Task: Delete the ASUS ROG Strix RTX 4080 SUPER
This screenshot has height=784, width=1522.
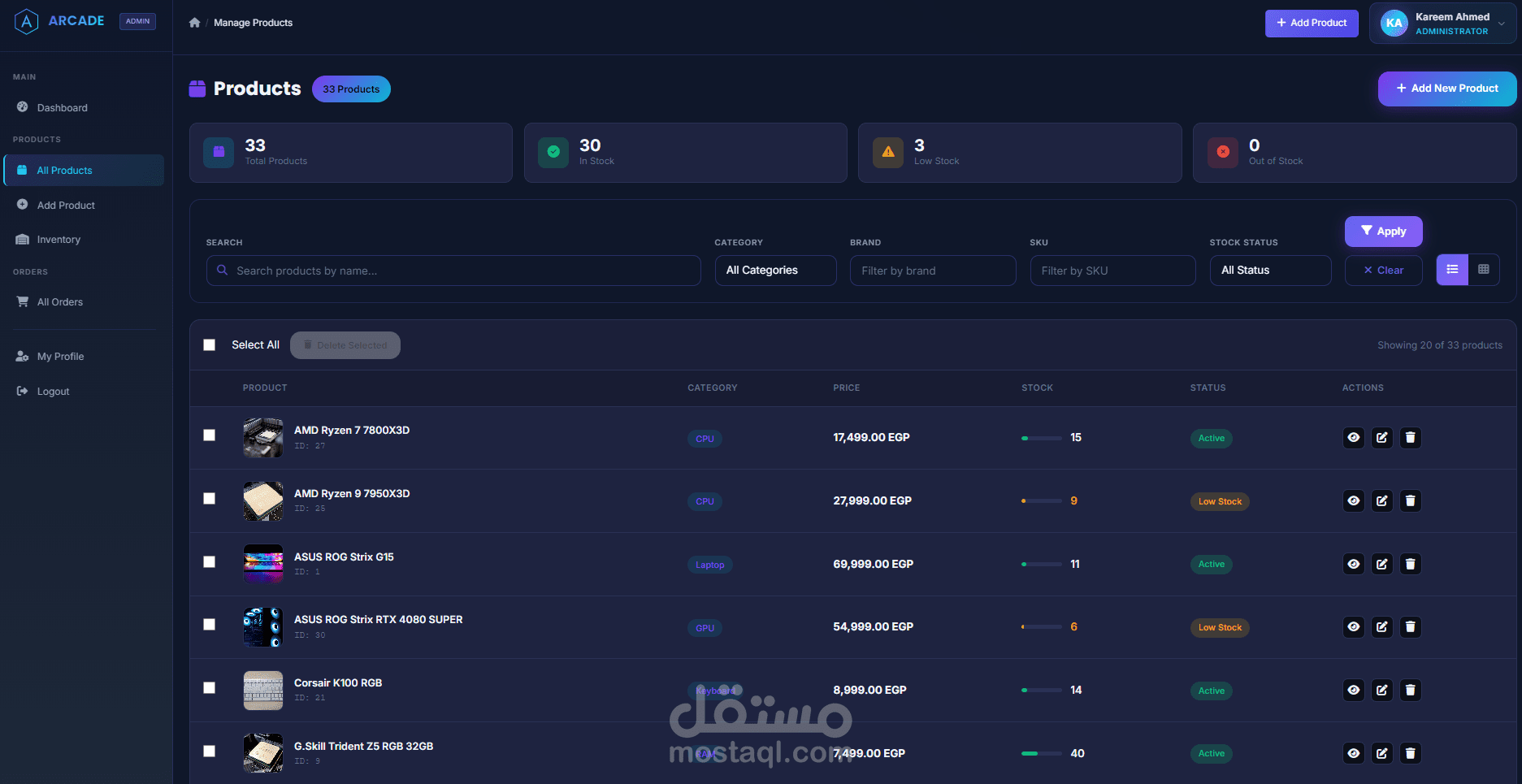Action: 1410,627
